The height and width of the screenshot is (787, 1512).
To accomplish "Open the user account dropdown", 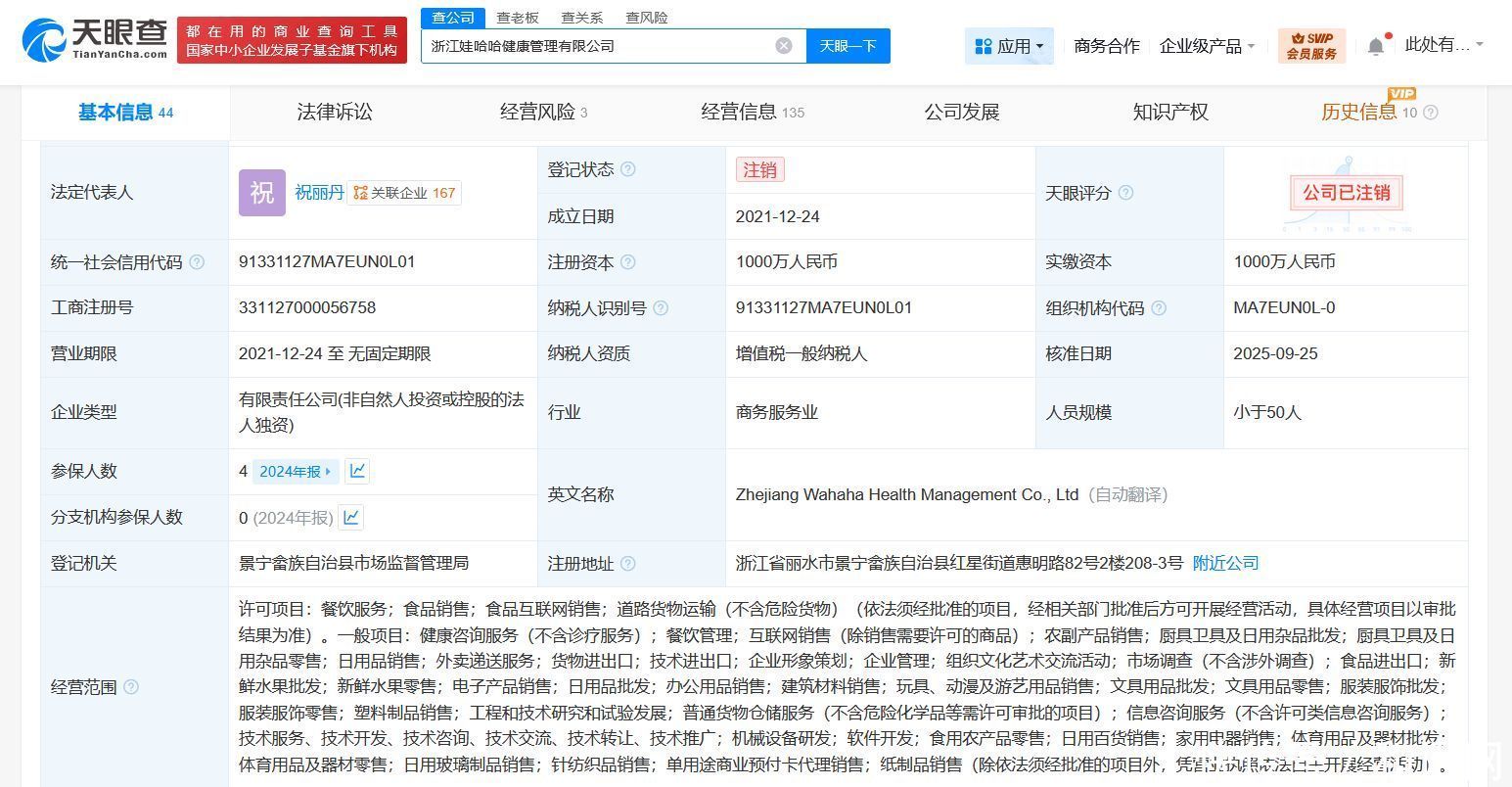I will click(1443, 45).
